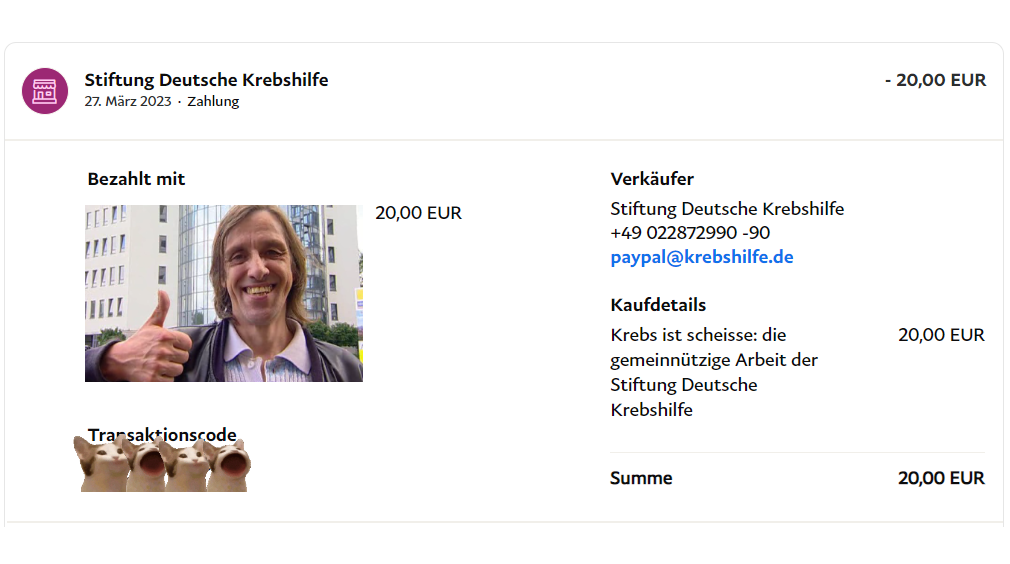This screenshot has width=1010, height=564.
Task: Click the 20,00 EUR beside the photo
Action: tap(419, 213)
